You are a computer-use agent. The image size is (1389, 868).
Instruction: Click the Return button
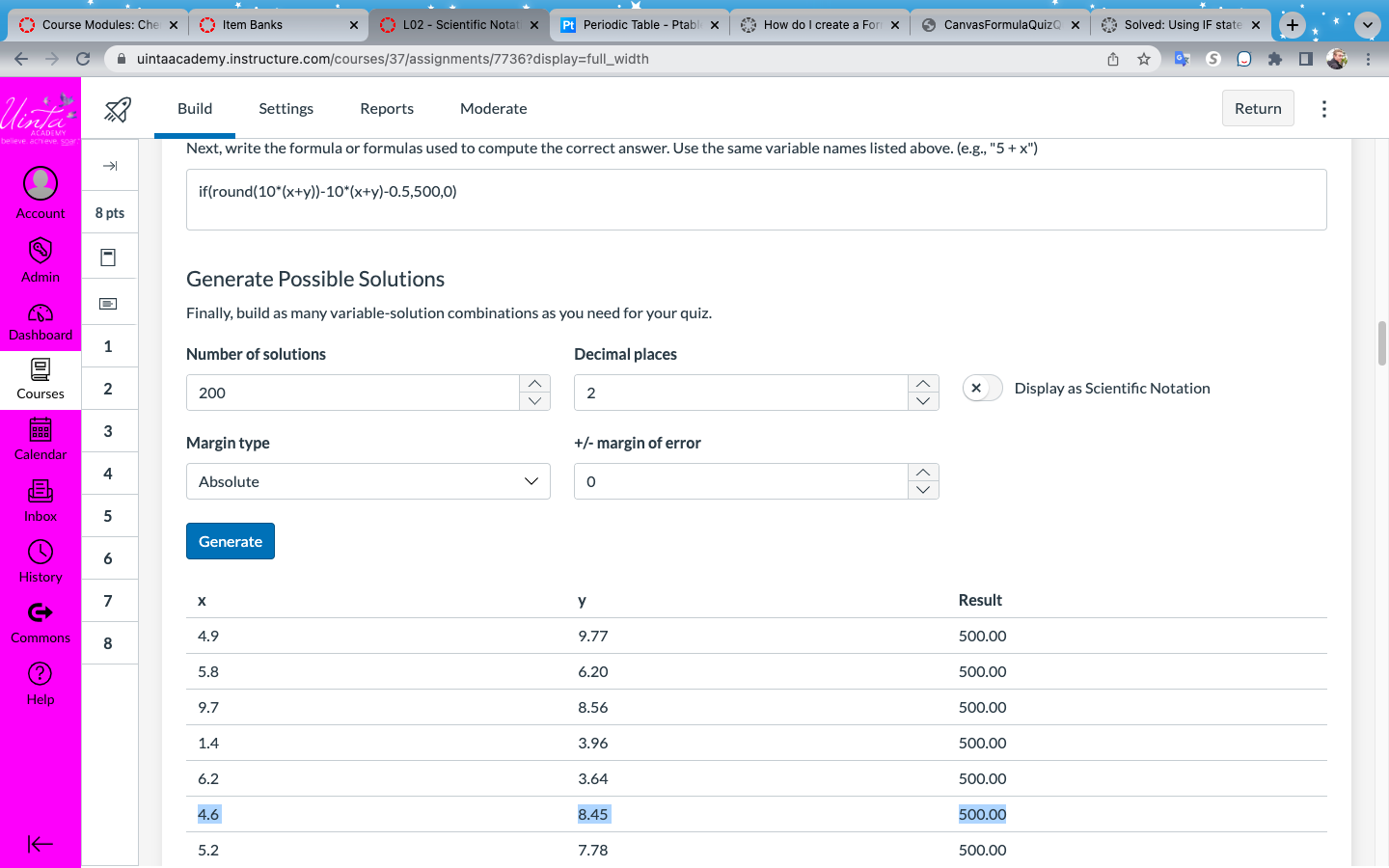coord(1257,109)
